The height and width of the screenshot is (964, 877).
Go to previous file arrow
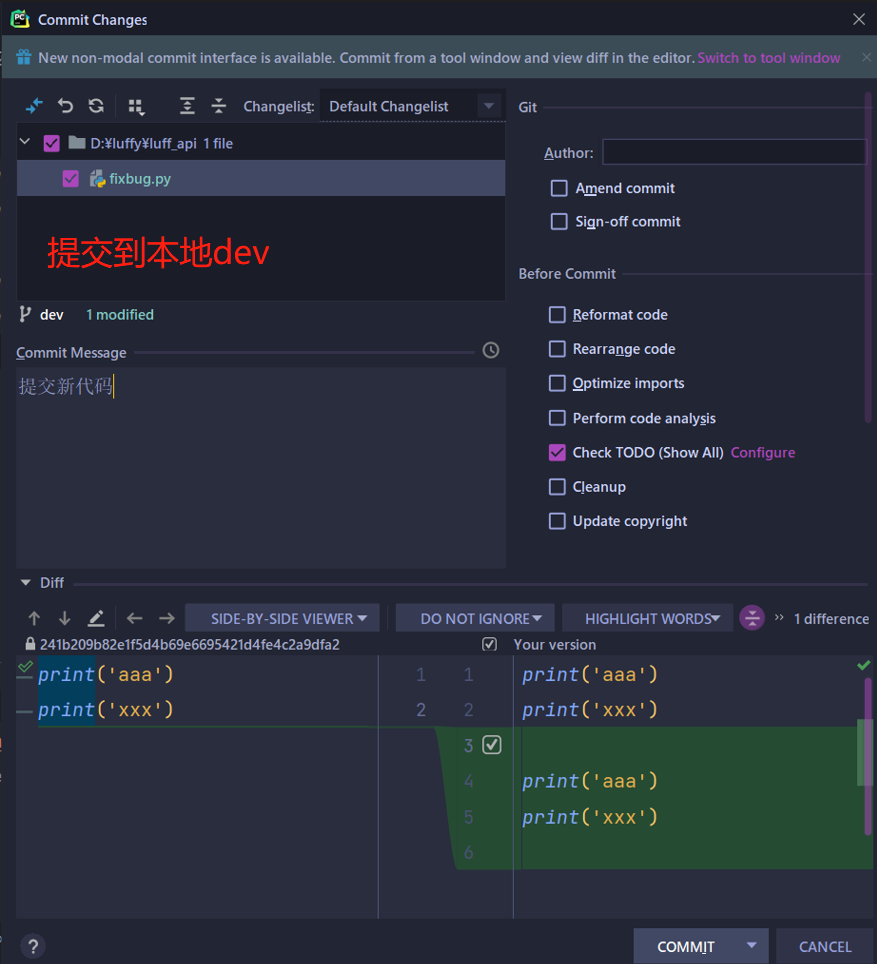[x=135, y=618]
